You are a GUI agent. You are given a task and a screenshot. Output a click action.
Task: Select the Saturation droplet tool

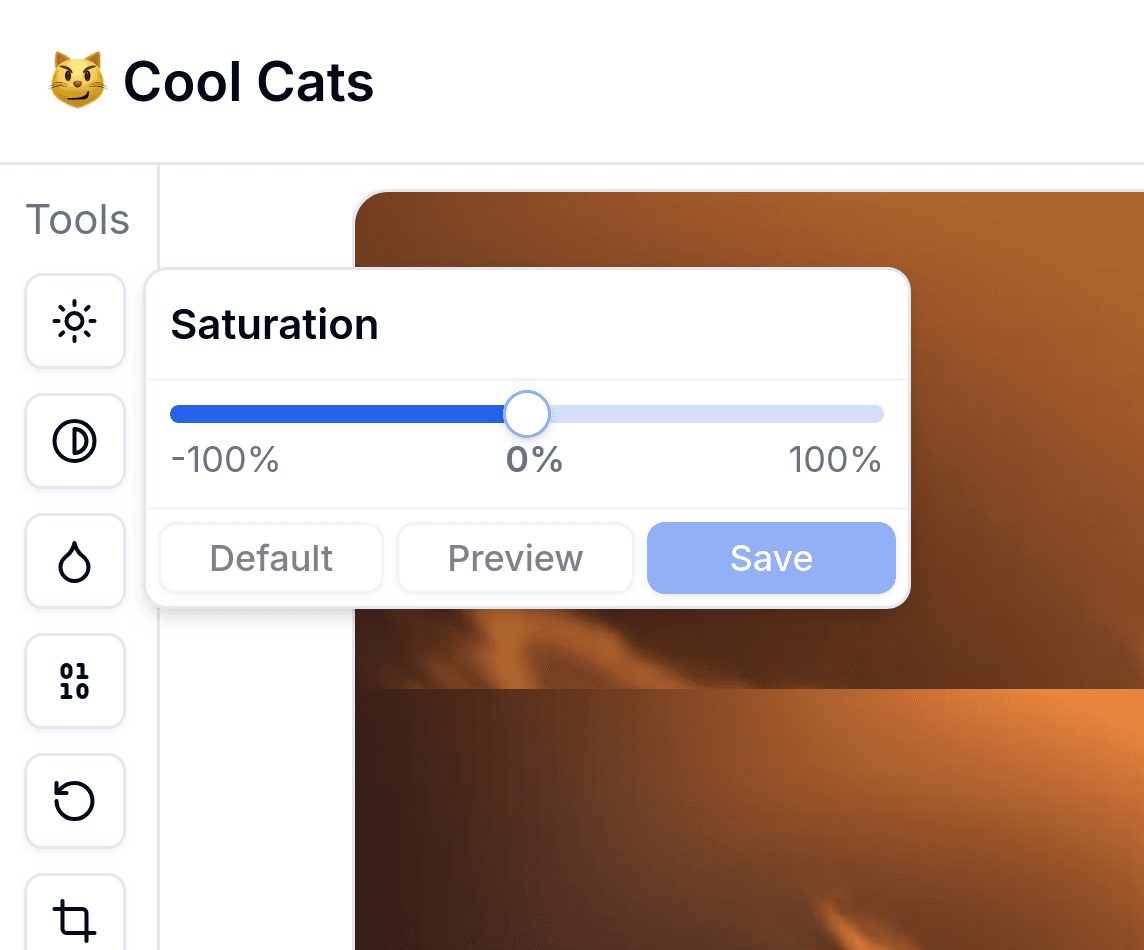tap(75, 561)
